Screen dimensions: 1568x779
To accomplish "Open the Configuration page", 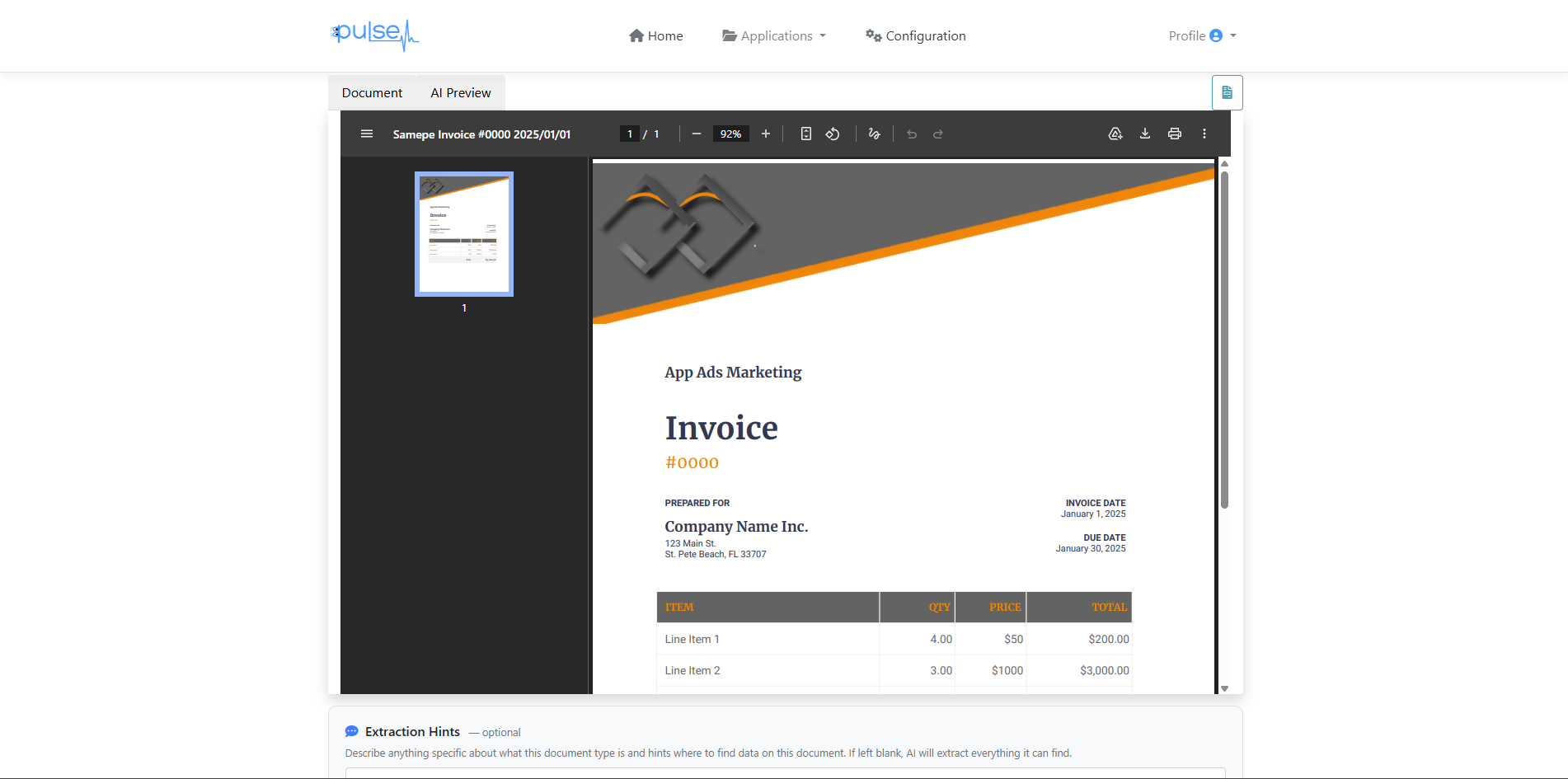I will (x=915, y=35).
